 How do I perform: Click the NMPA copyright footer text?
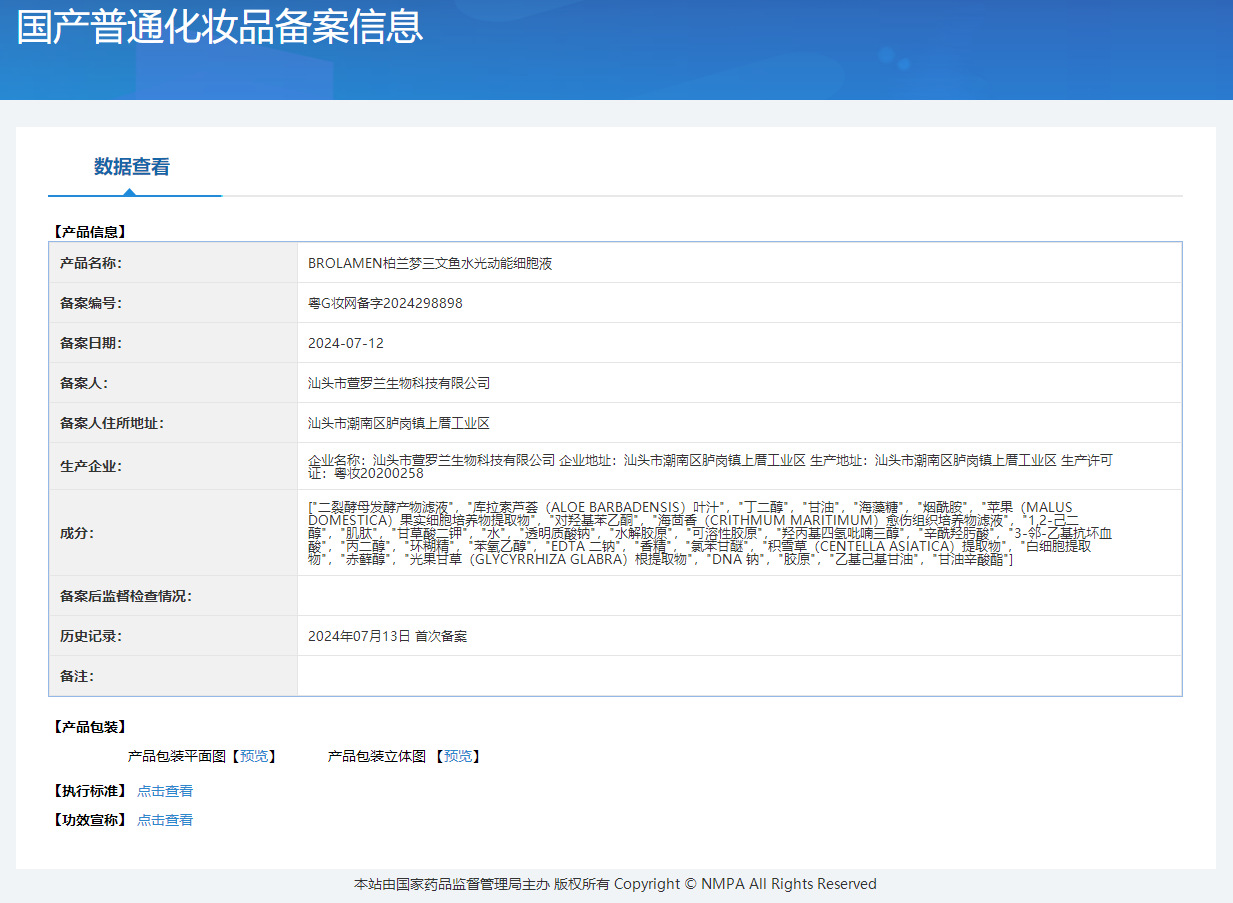(615, 884)
